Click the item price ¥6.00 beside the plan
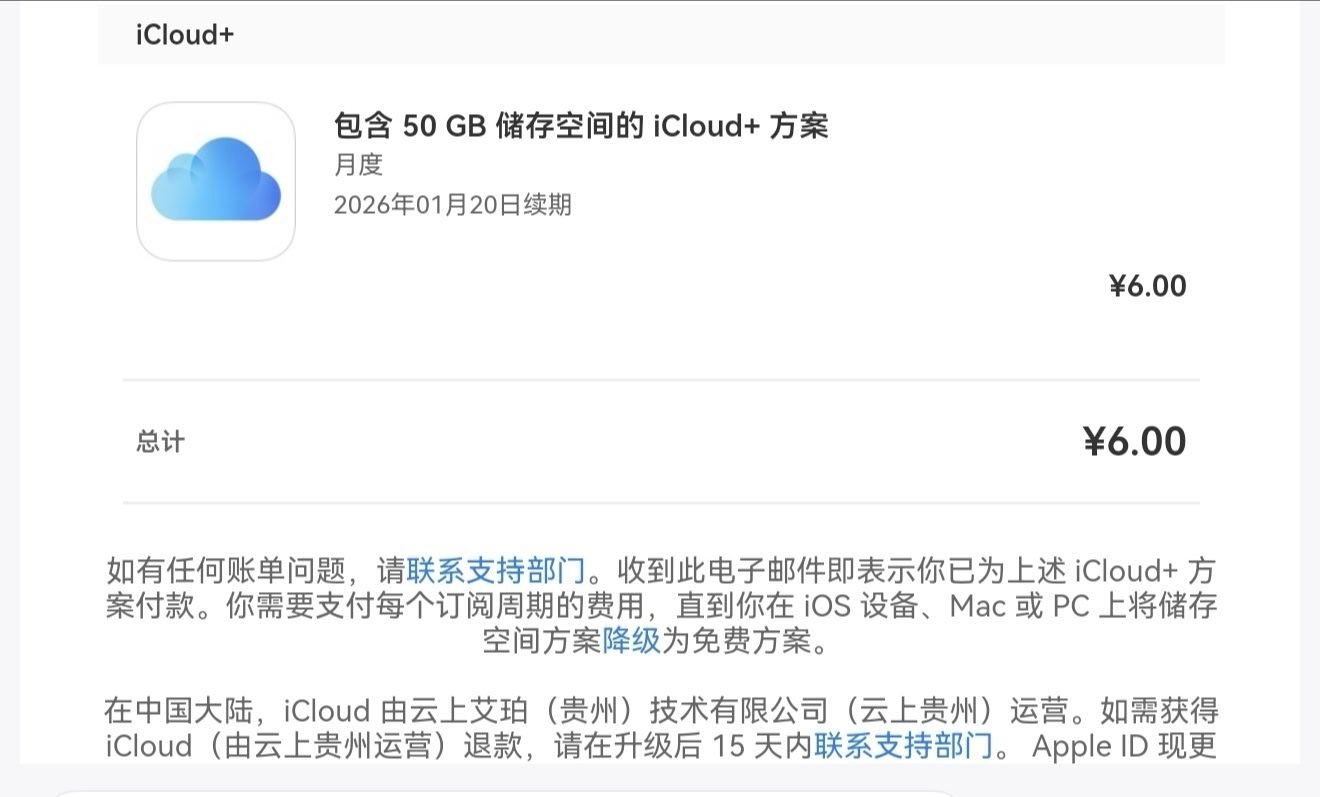 click(1148, 286)
